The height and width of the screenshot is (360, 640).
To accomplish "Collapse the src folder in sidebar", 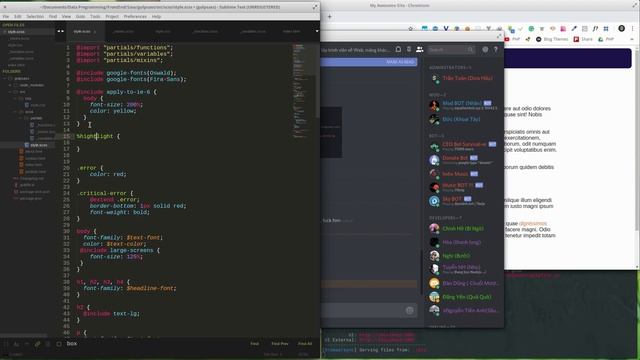I will [x=11, y=92].
